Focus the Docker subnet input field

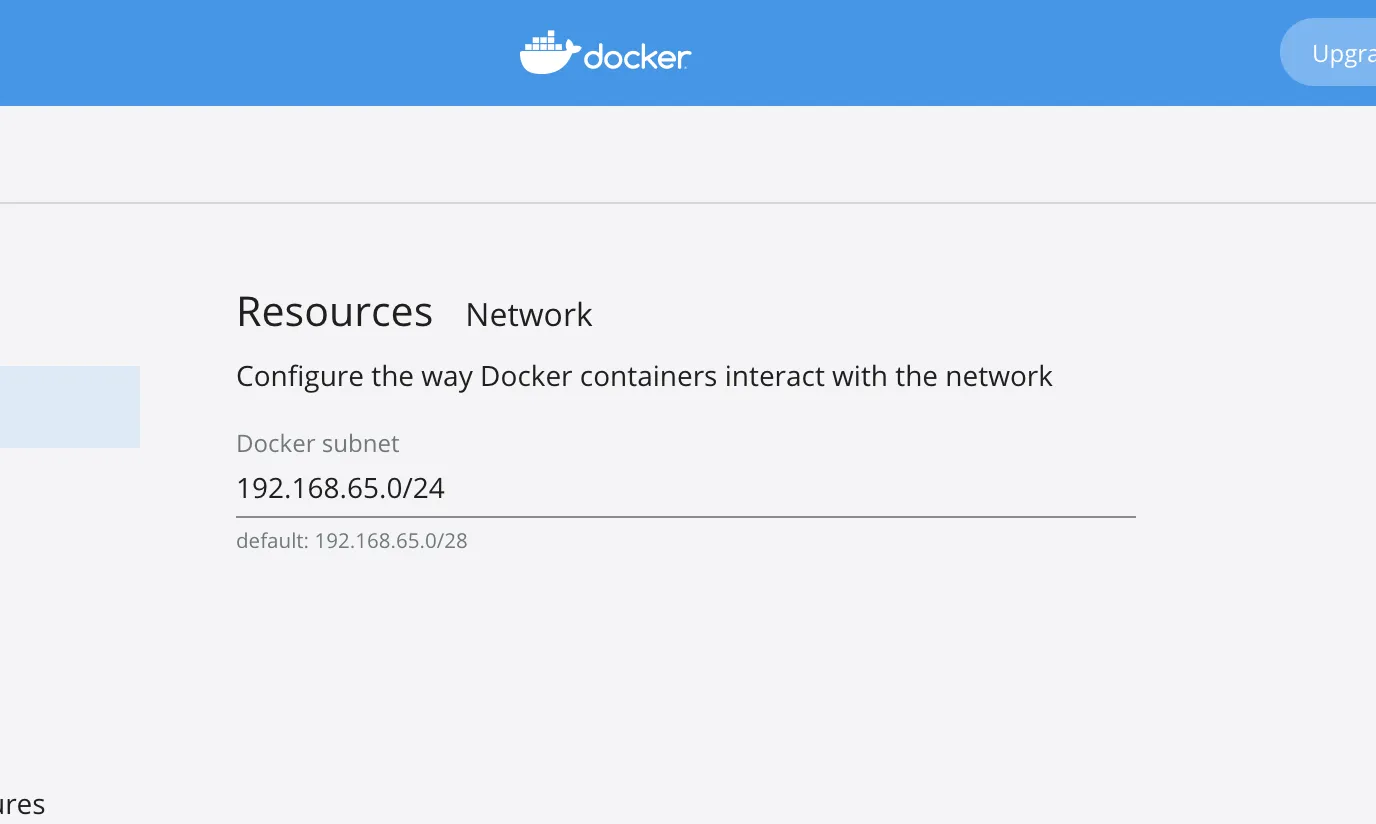point(684,489)
